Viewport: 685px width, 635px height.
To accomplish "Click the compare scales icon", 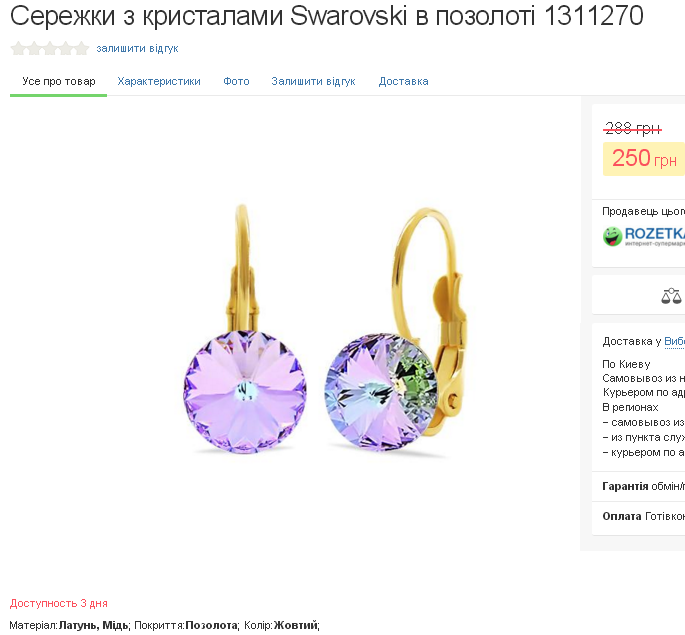I will [x=671, y=296].
